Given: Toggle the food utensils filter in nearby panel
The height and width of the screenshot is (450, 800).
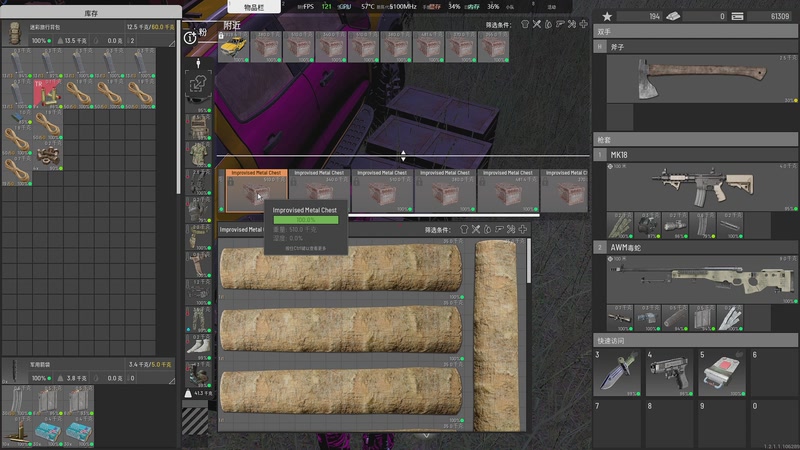Looking at the screenshot, I should click(537, 24).
